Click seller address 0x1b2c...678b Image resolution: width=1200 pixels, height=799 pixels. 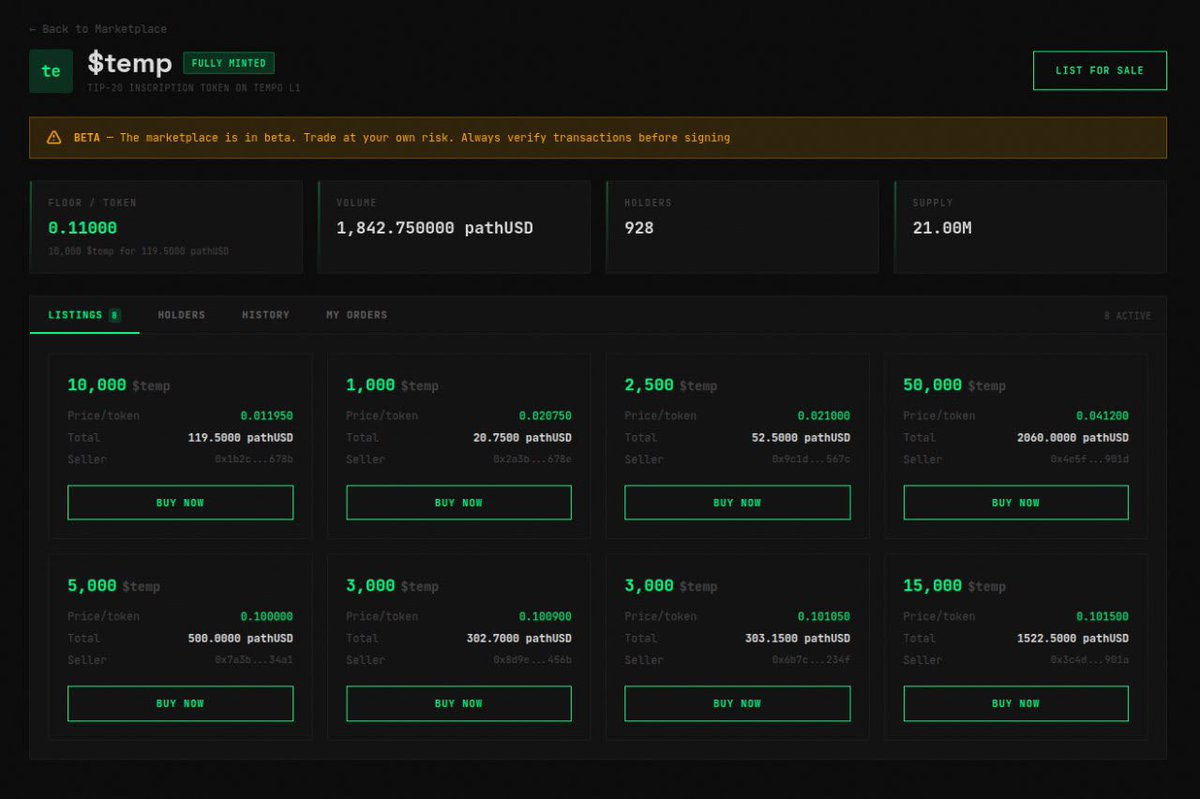pyautogui.click(x=254, y=460)
